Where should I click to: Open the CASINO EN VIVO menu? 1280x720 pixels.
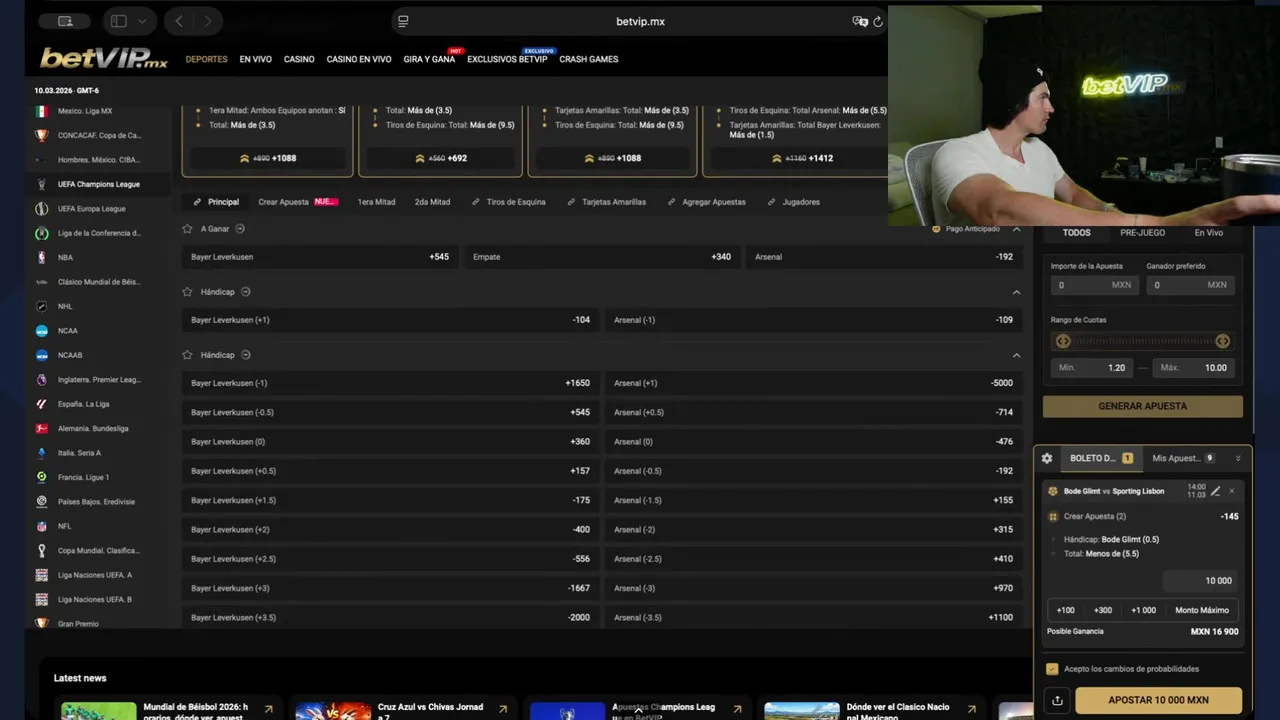coord(359,59)
